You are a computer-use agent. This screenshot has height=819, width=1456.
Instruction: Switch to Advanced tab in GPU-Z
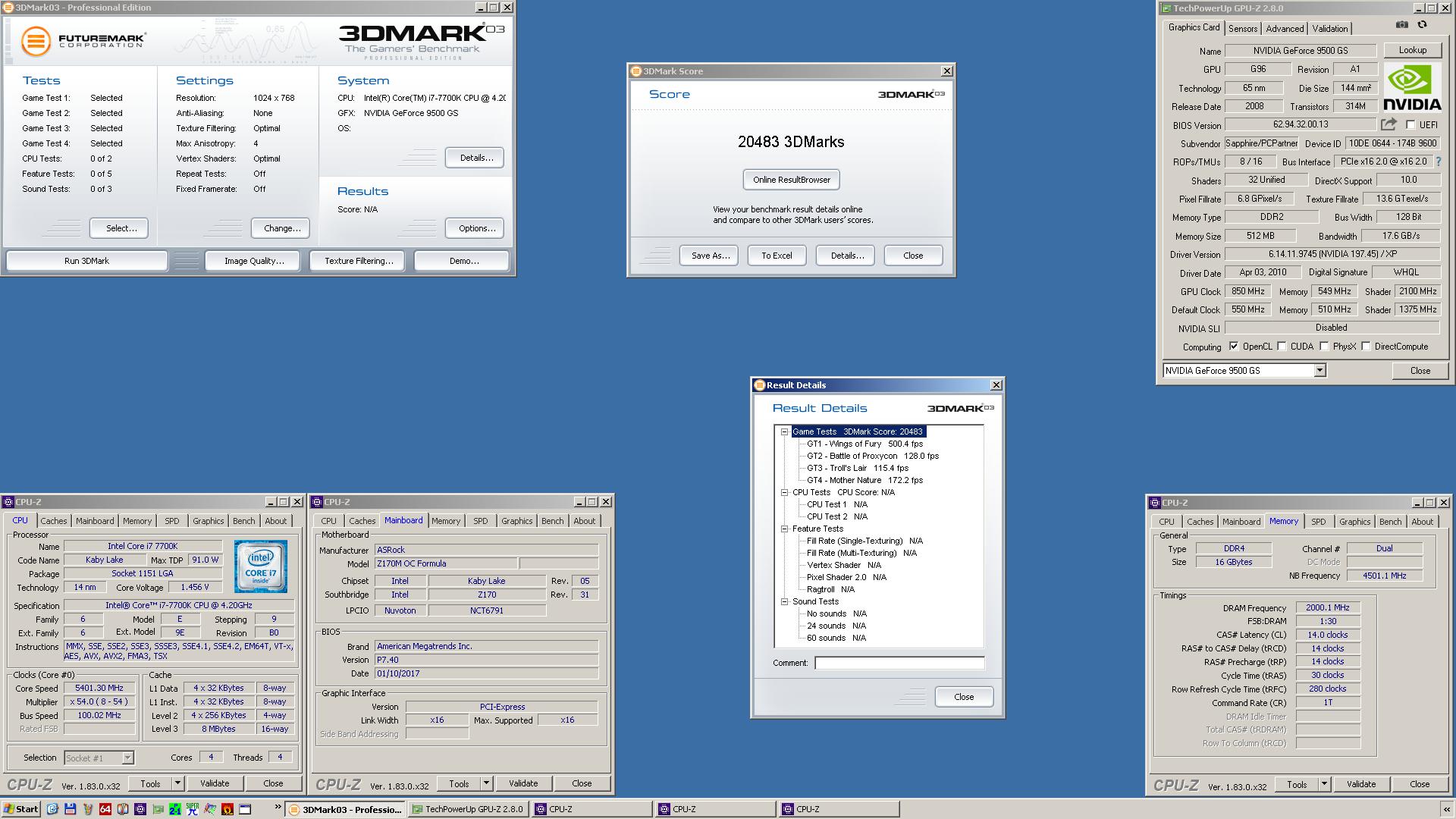(1285, 29)
